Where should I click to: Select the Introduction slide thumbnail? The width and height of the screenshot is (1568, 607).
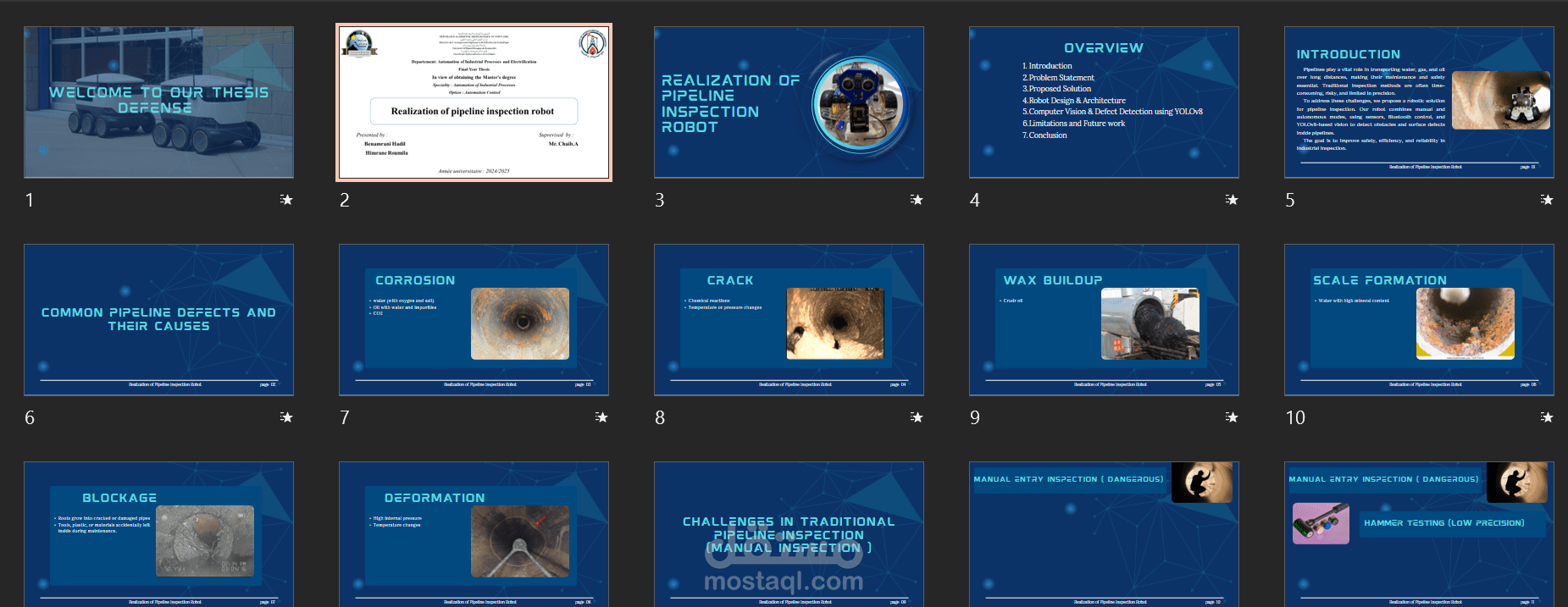[1419, 102]
